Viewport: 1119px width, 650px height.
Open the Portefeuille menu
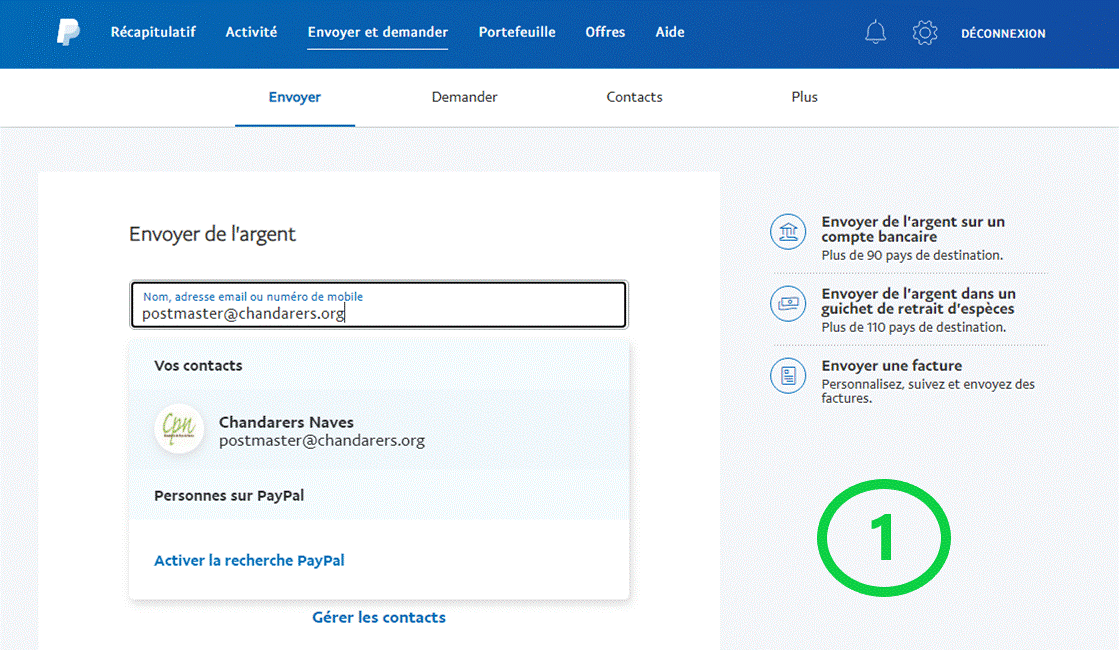[517, 32]
